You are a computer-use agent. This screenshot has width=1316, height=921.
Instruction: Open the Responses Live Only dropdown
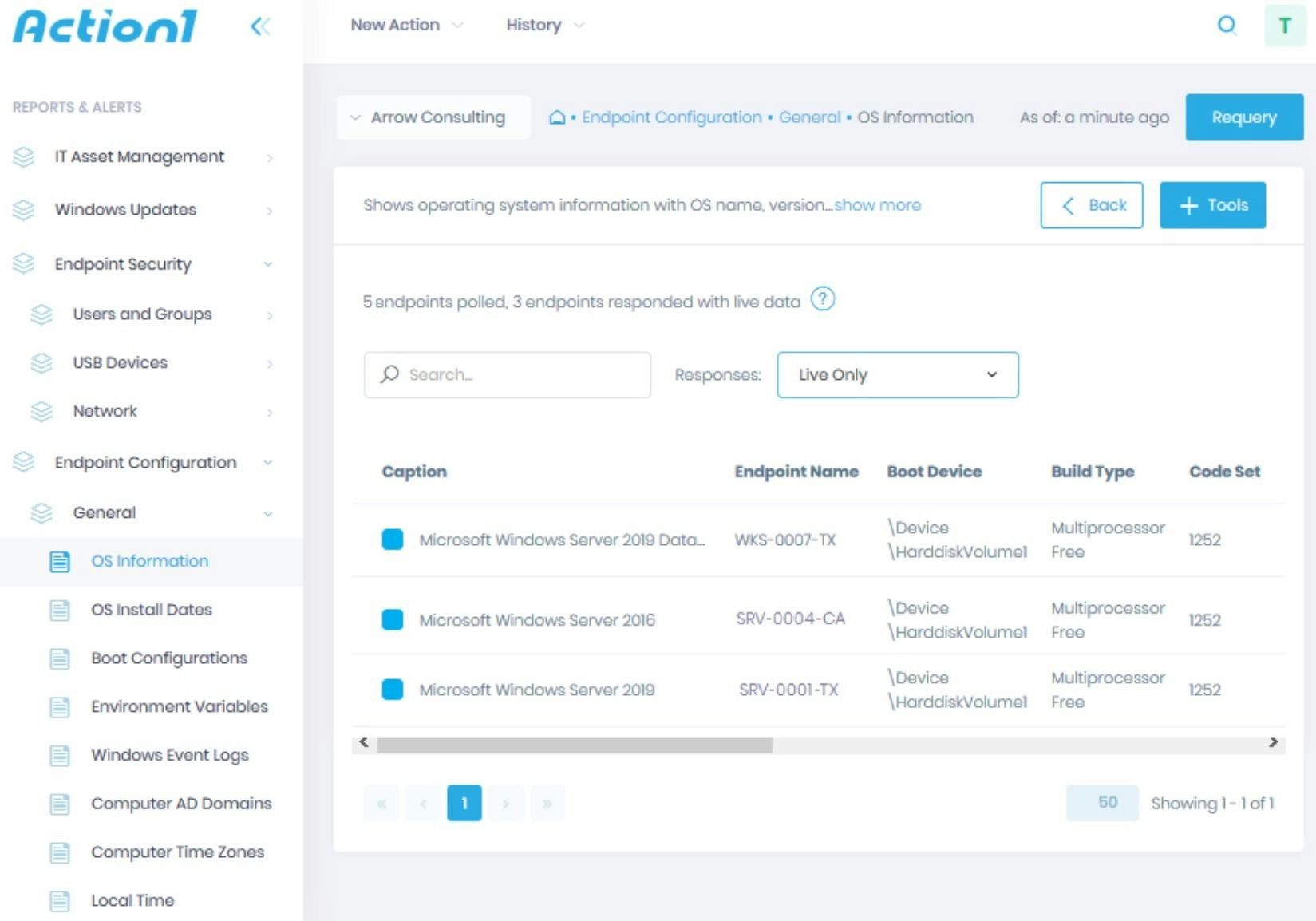[x=898, y=375]
